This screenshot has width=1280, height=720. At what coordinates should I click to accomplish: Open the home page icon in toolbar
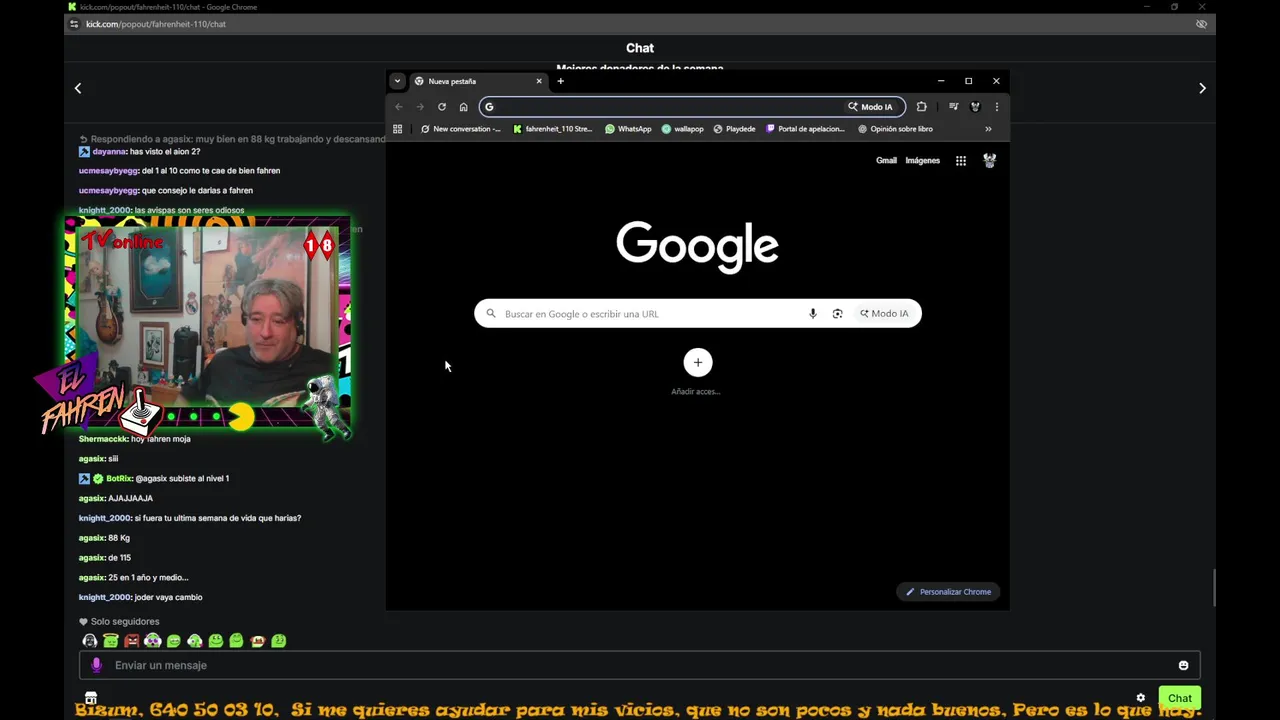coord(463,107)
